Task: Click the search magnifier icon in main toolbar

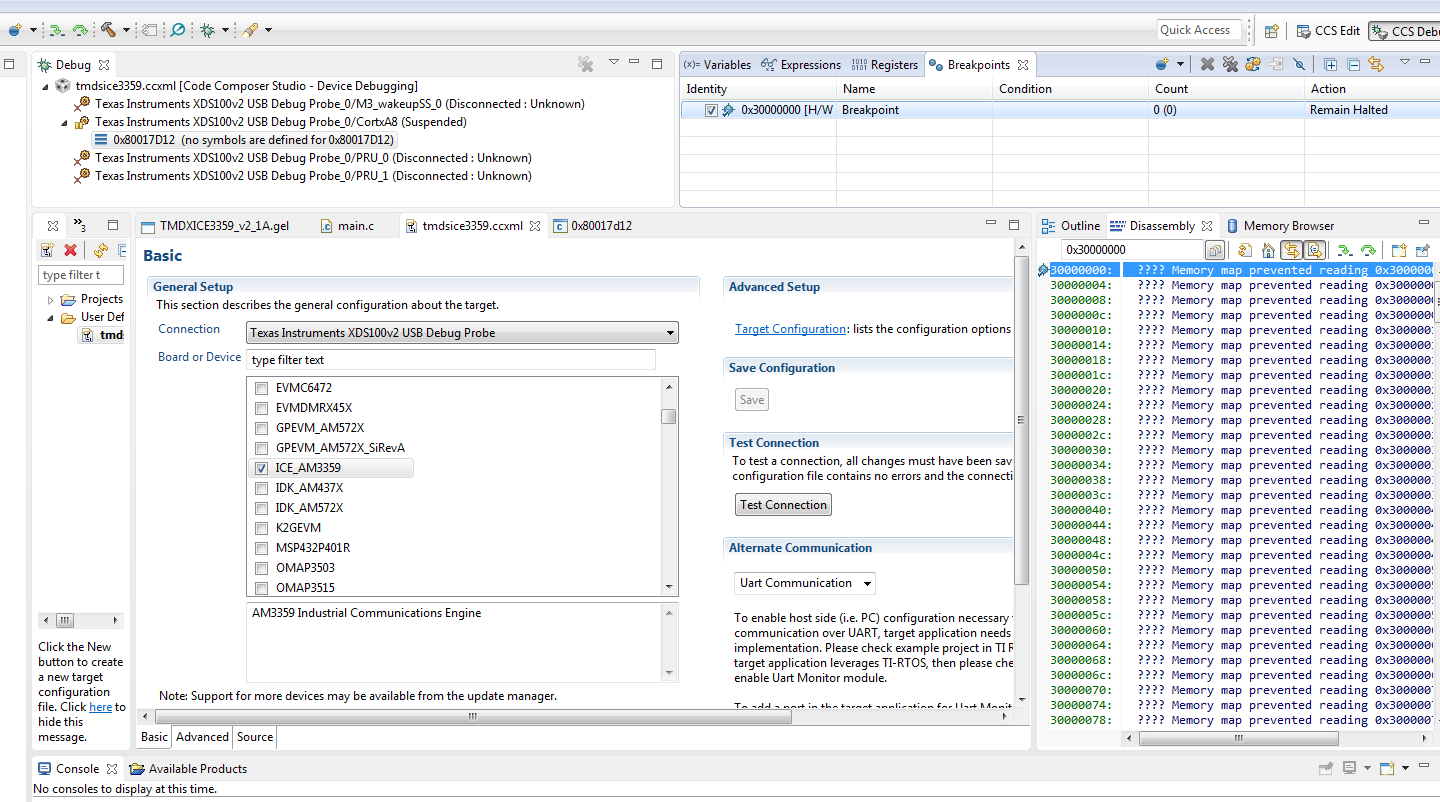Action: click(177, 30)
